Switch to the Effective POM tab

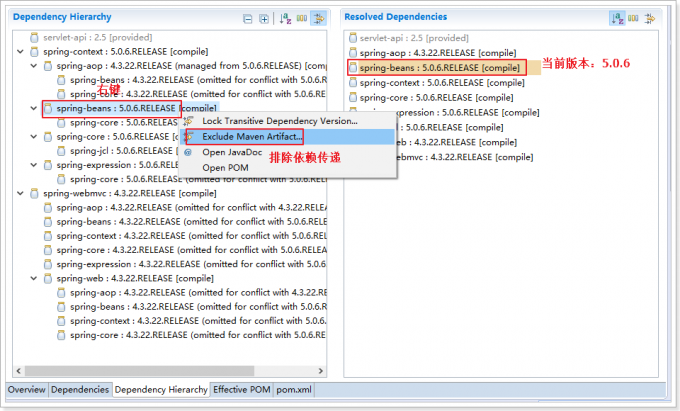coord(242,390)
